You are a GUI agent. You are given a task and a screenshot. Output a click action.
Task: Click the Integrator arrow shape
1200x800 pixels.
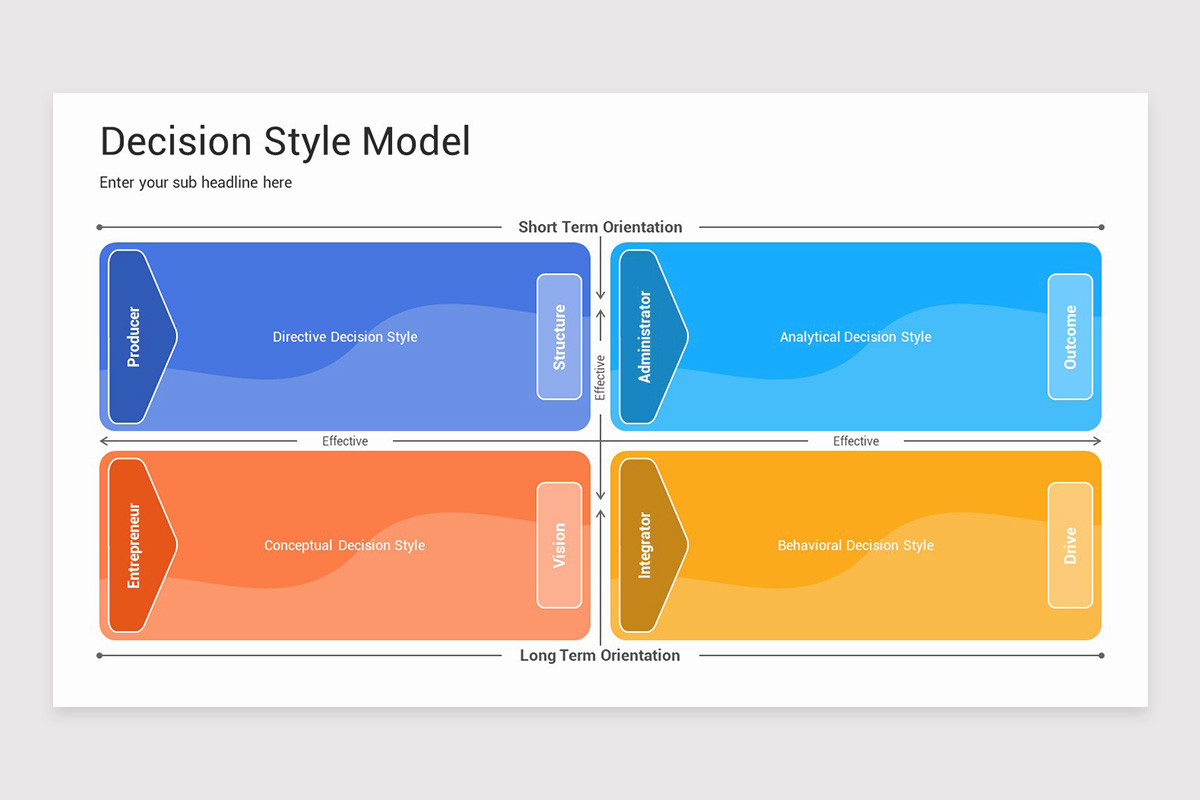(648, 545)
